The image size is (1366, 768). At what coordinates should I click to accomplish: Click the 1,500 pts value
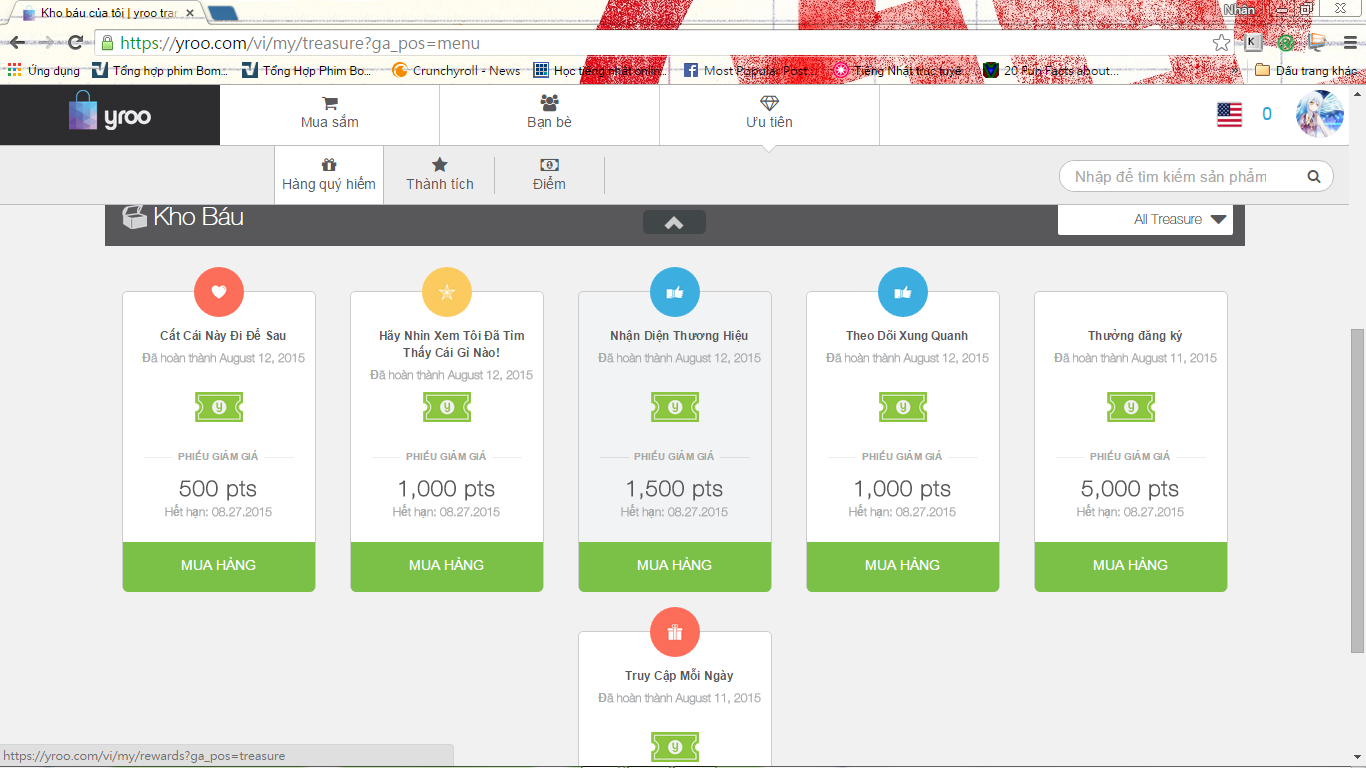[x=675, y=489]
